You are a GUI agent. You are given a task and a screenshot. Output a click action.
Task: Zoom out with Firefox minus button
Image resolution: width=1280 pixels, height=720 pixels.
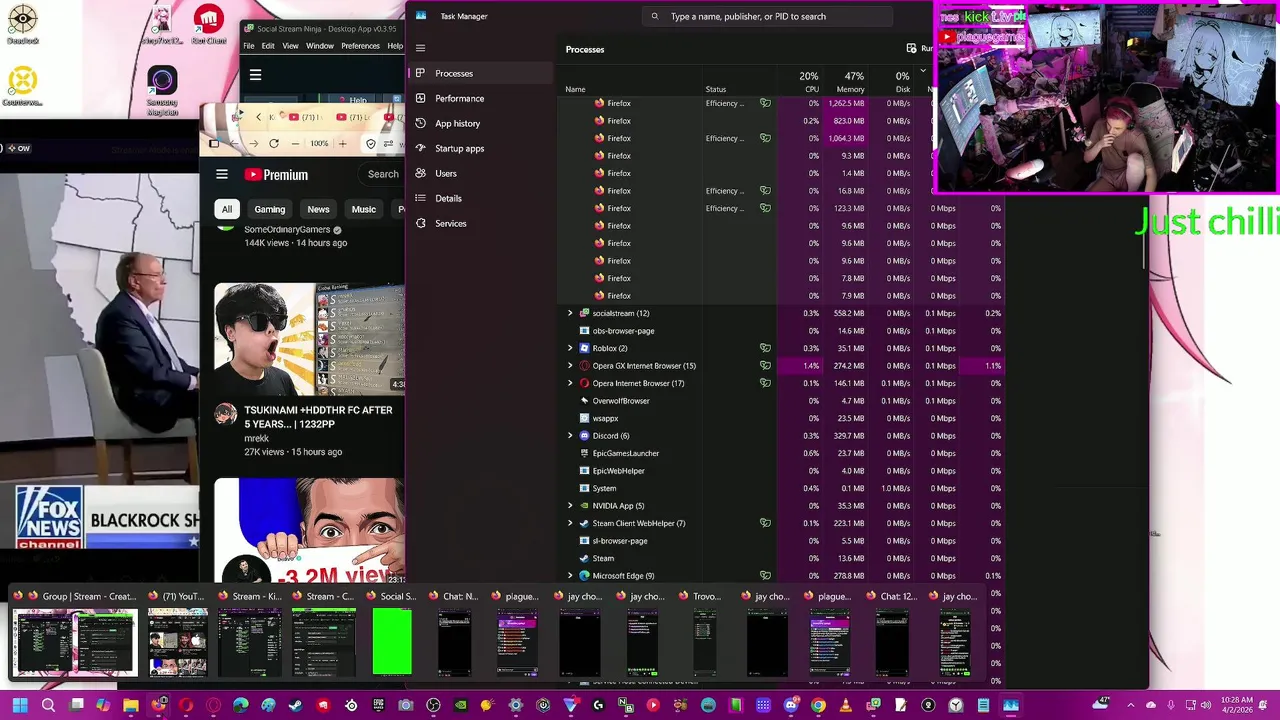(x=295, y=143)
